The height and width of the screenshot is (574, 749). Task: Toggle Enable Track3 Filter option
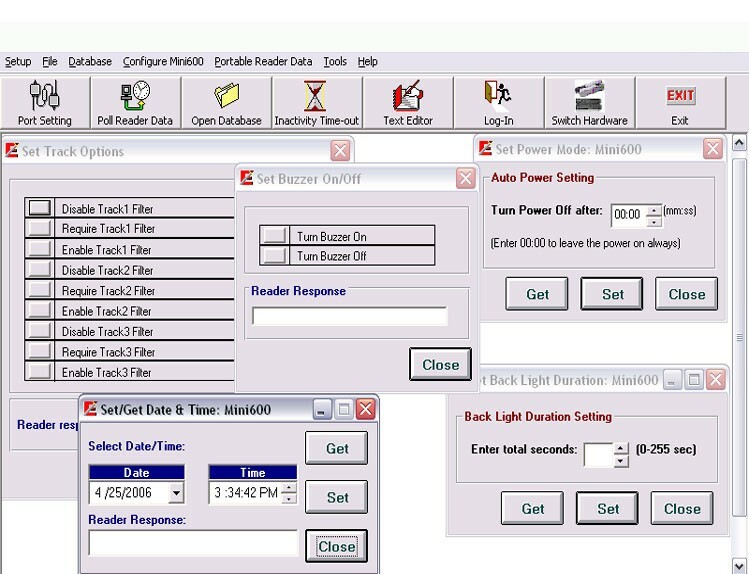tap(40, 372)
